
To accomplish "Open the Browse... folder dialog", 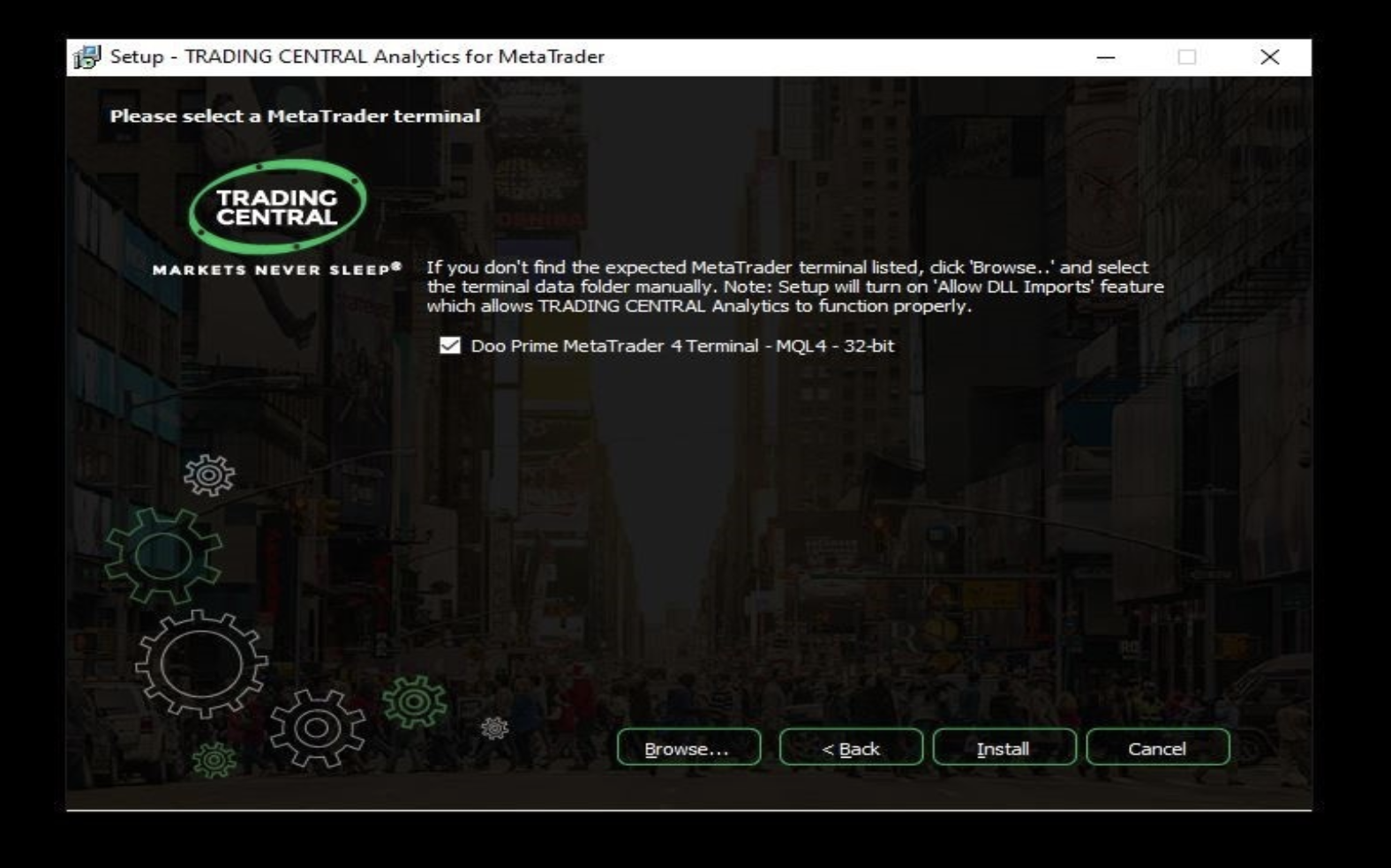I will tap(688, 748).
